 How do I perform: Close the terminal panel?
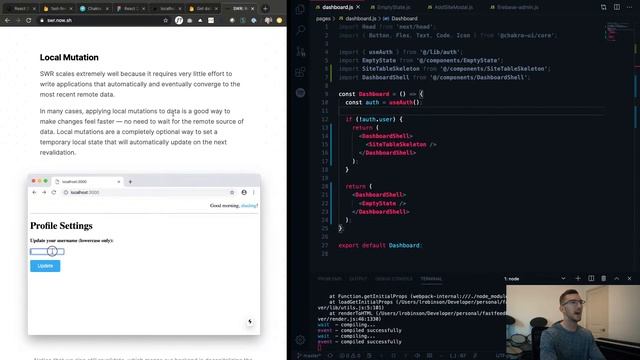[x=629, y=278]
